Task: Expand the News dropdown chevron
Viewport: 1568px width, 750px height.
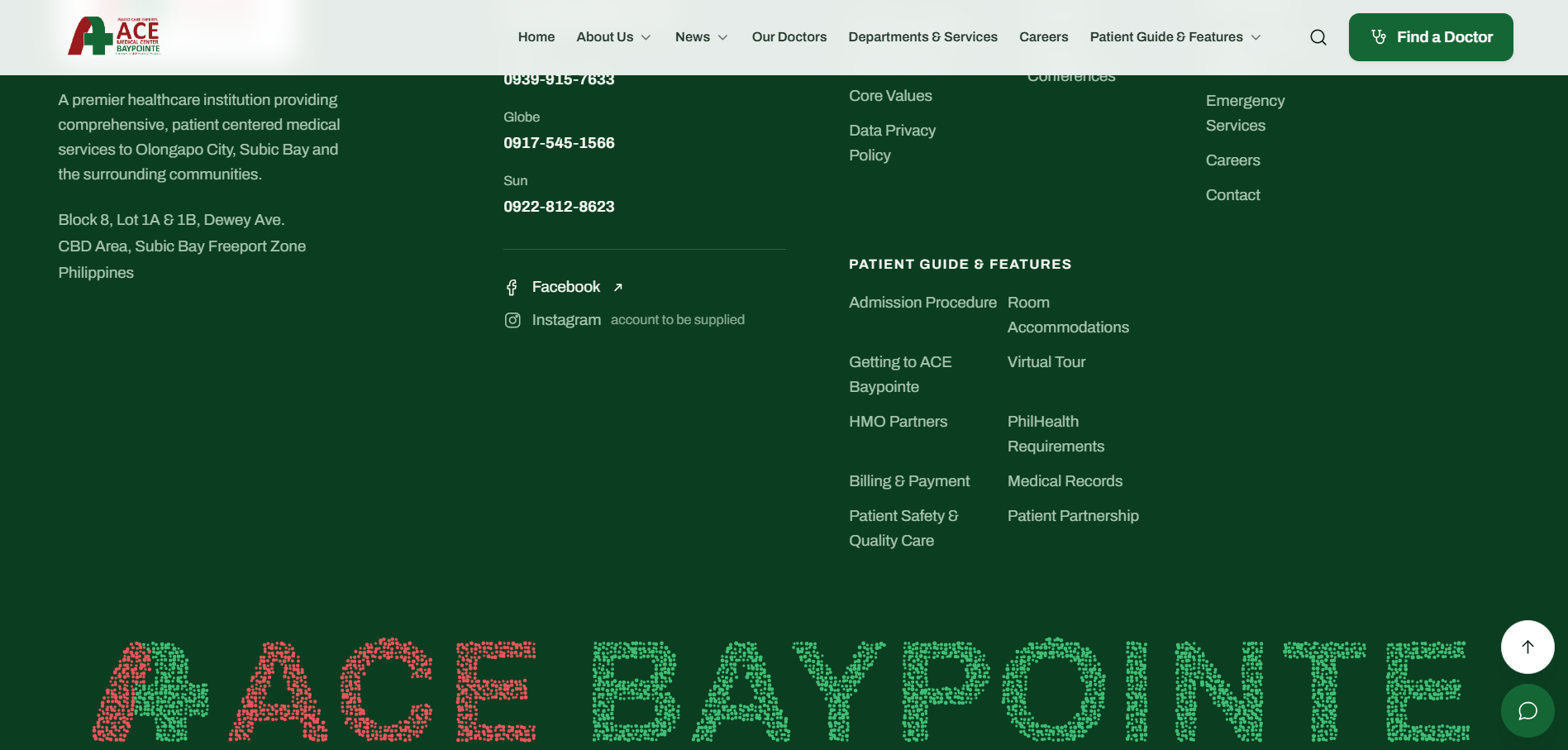Action: 722,37
